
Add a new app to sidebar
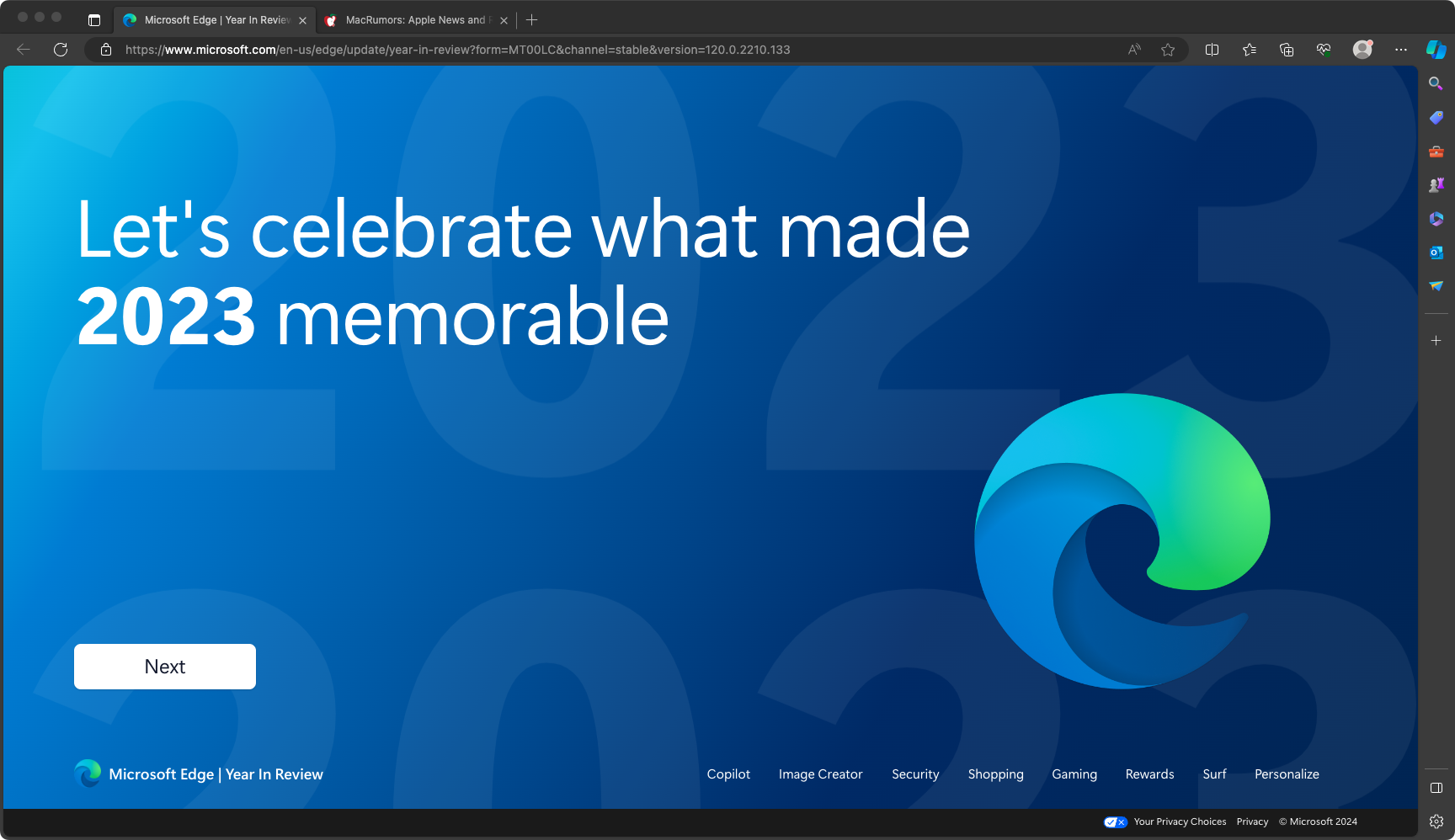(1436, 340)
